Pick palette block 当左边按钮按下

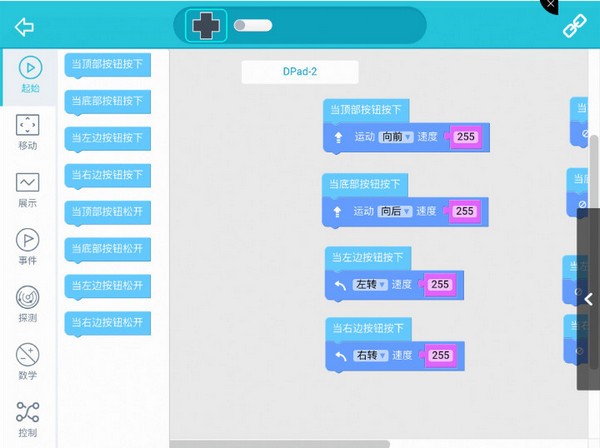coord(108,138)
